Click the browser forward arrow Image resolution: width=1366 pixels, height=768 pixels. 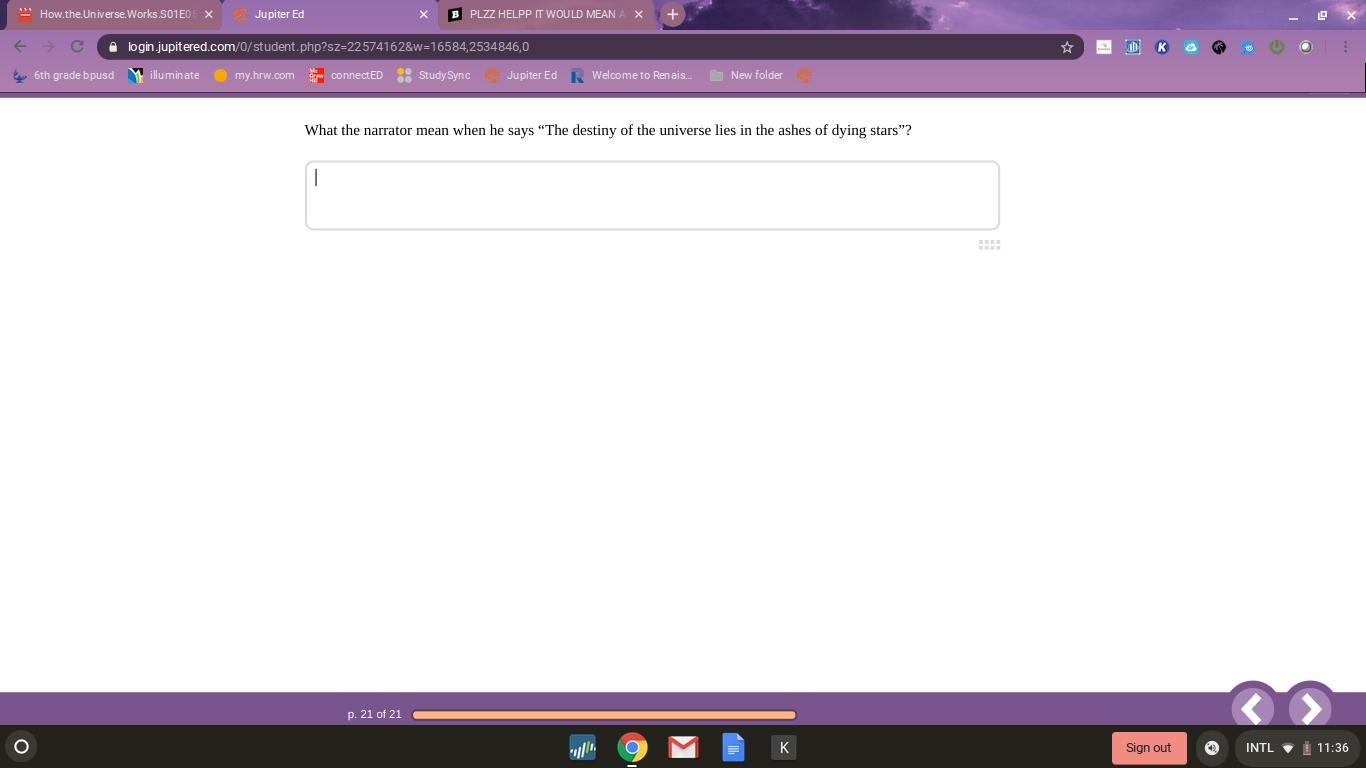point(48,47)
